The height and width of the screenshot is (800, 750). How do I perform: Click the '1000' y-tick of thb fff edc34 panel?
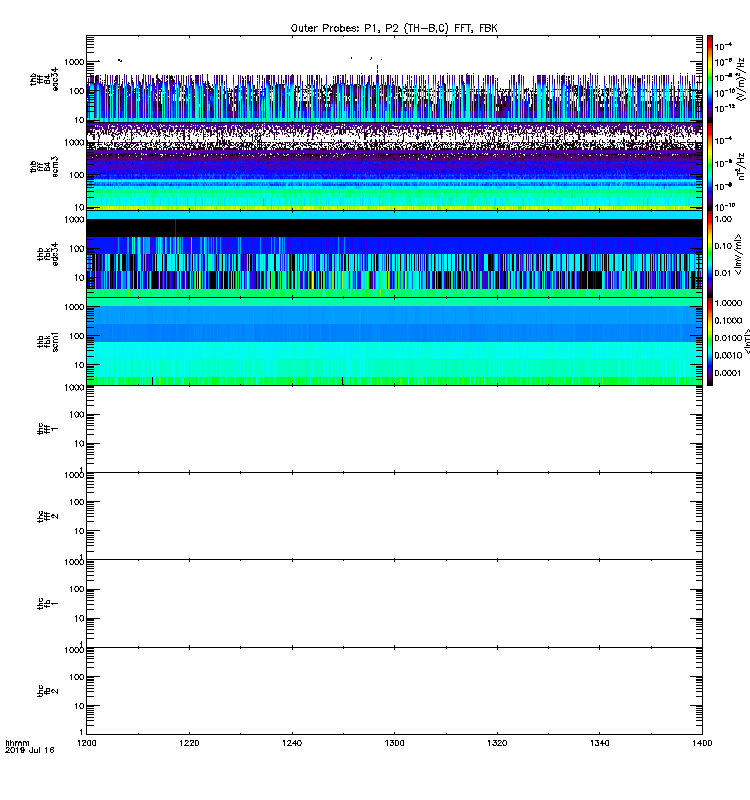coord(74,62)
